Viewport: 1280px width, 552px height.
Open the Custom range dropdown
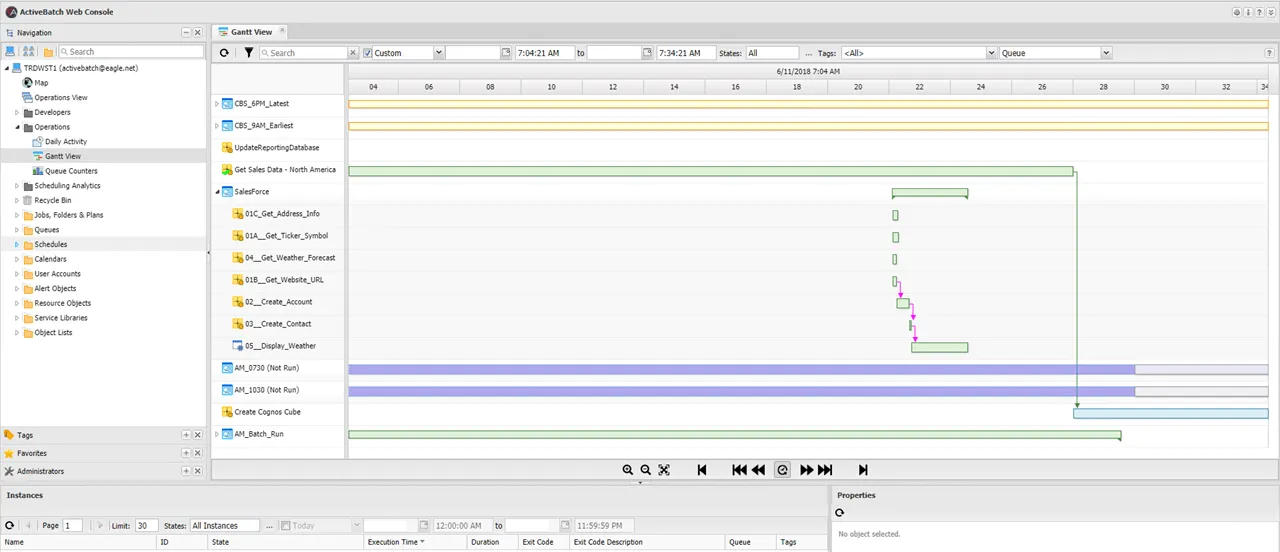coord(439,53)
